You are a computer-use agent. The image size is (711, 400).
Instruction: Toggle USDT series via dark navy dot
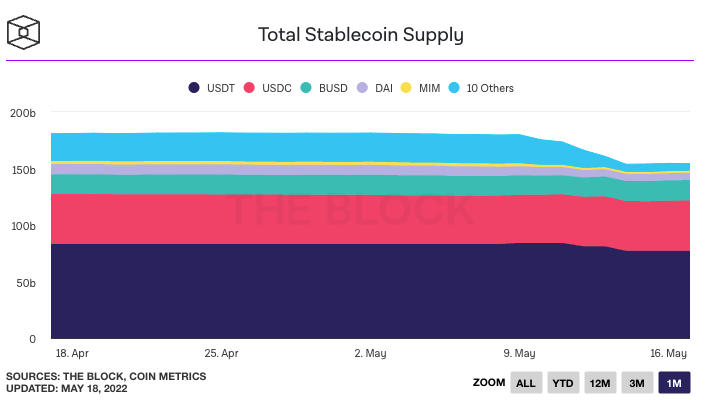194,88
